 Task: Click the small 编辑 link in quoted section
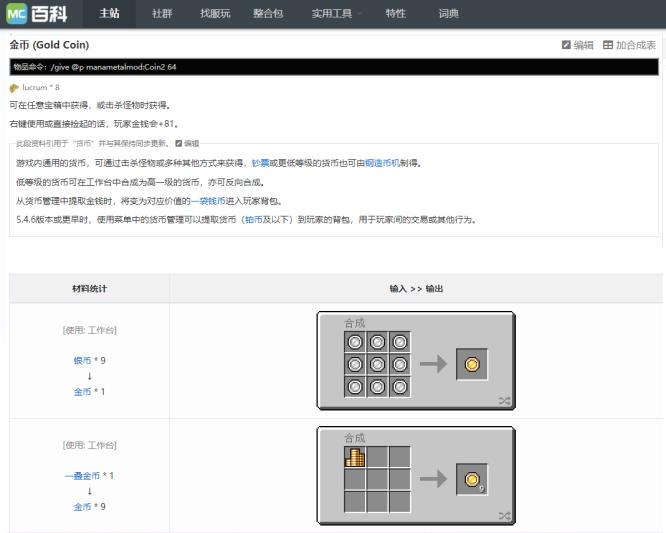tap(187, 143)
